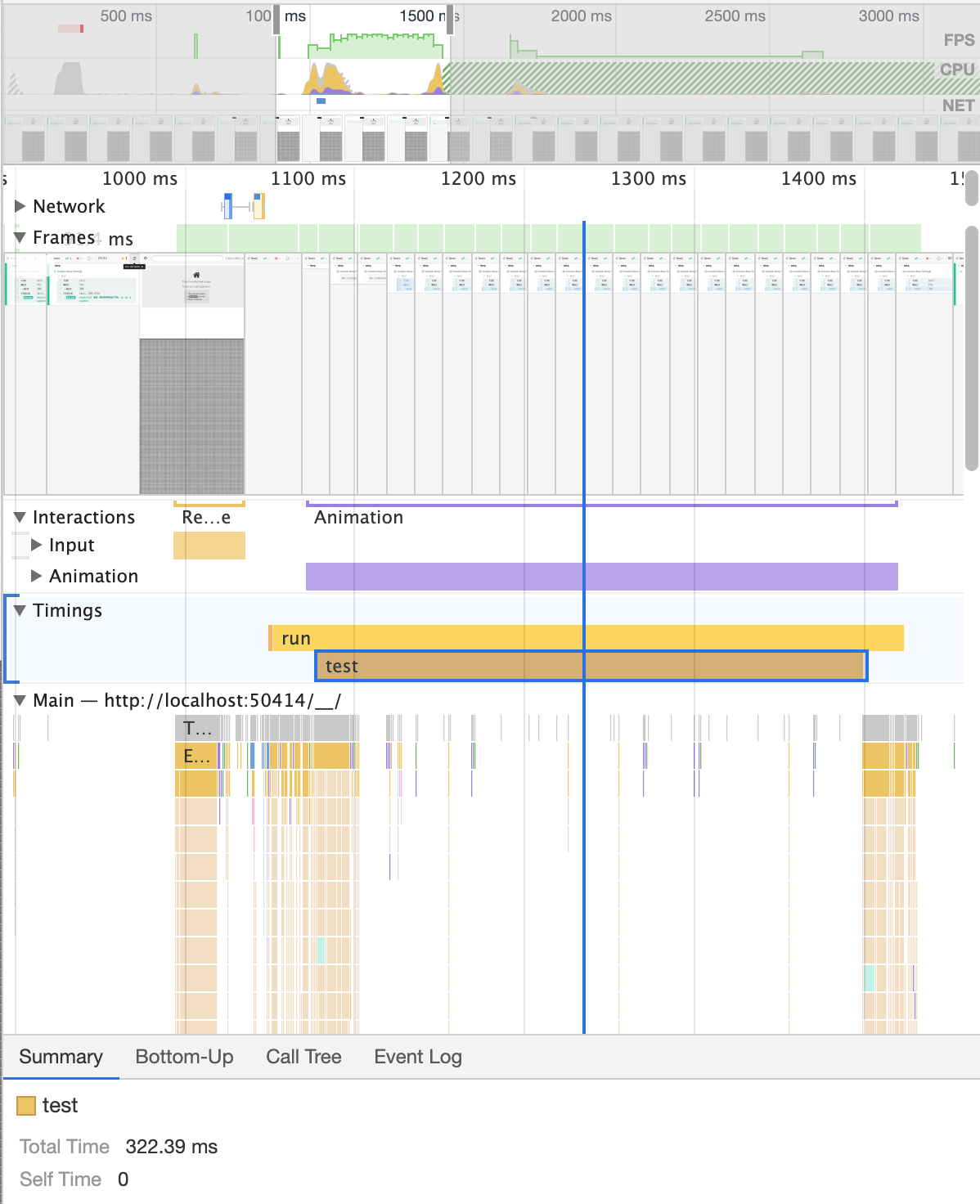Image resolution: width=980 pixels, height=1204 pixels.
Task: Select the 'test' timing bar
Action: coord(591,666)
